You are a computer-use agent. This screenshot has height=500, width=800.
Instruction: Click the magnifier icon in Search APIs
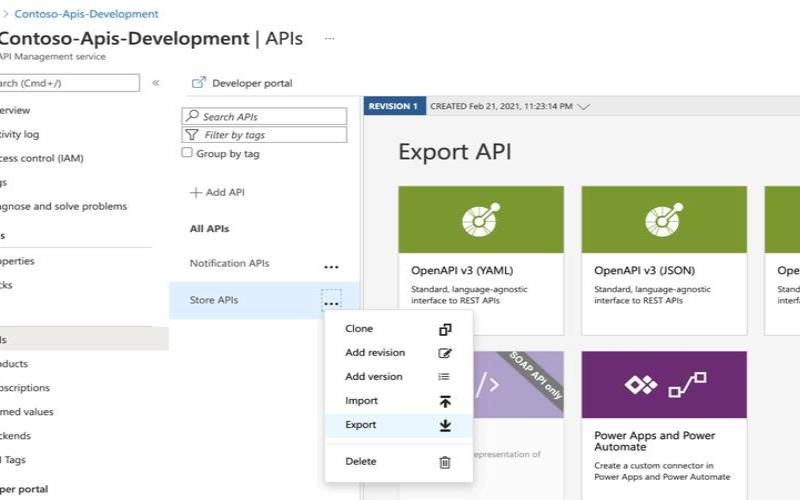click(192, 115)
